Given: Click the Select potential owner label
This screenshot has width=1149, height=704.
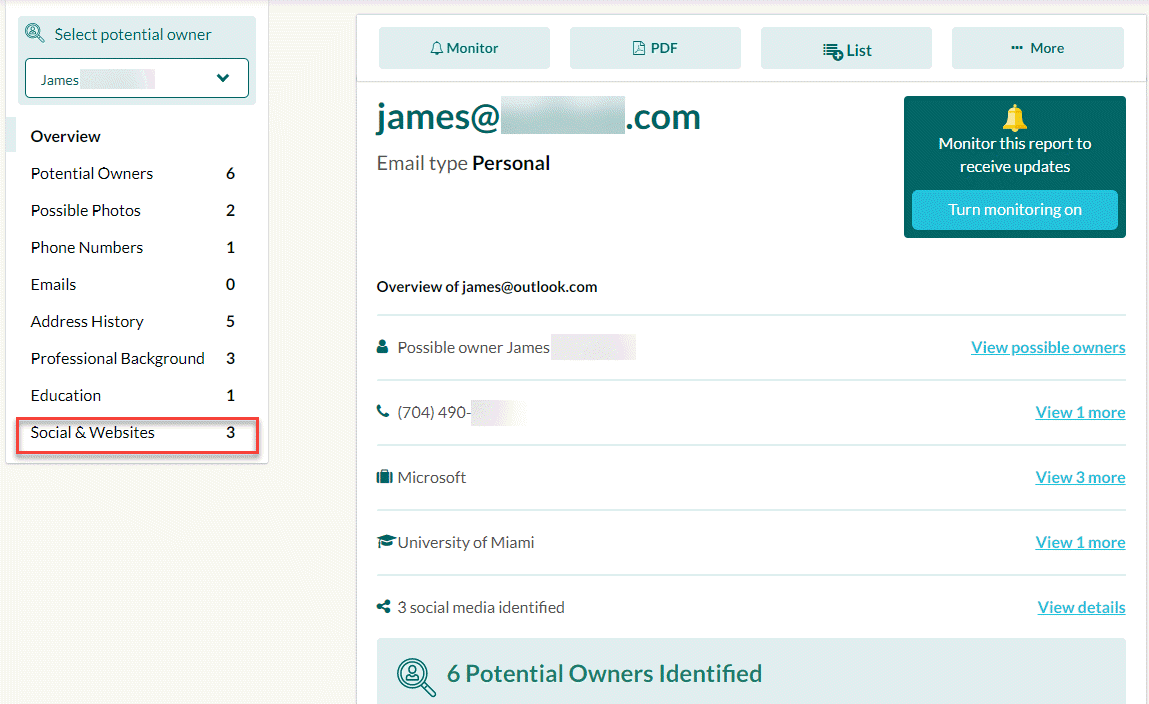Looking at the screenshot, I should tap(133, 34).
